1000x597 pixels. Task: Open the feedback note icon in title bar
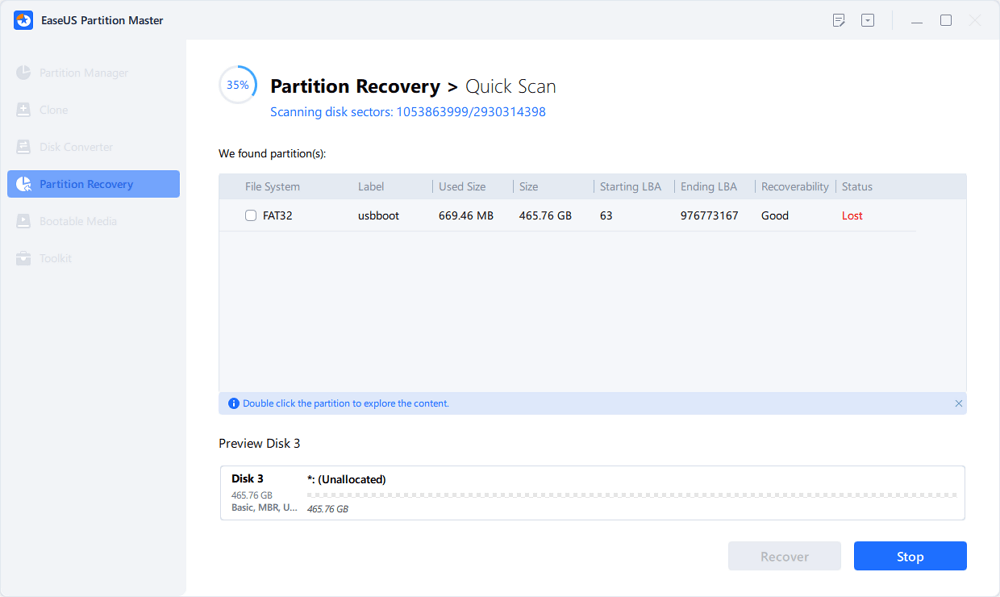839,20
